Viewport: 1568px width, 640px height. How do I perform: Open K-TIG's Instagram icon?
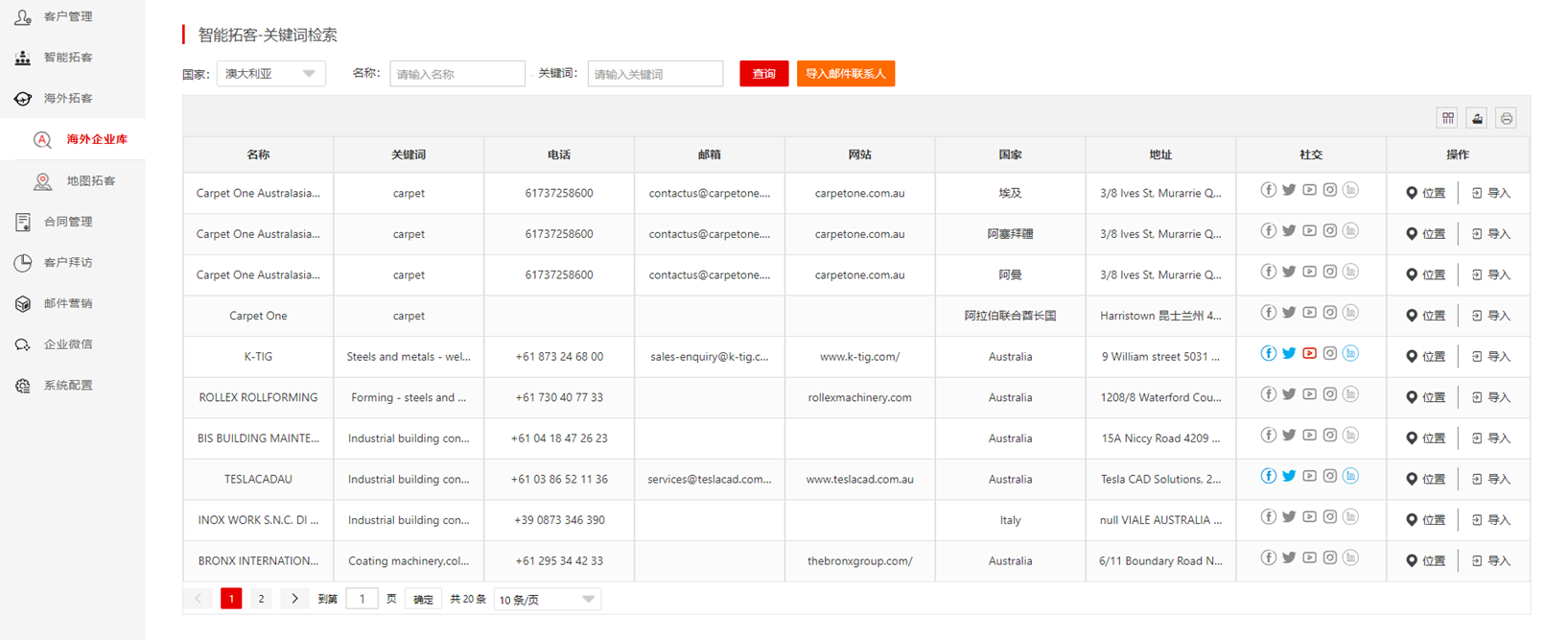1330,354
